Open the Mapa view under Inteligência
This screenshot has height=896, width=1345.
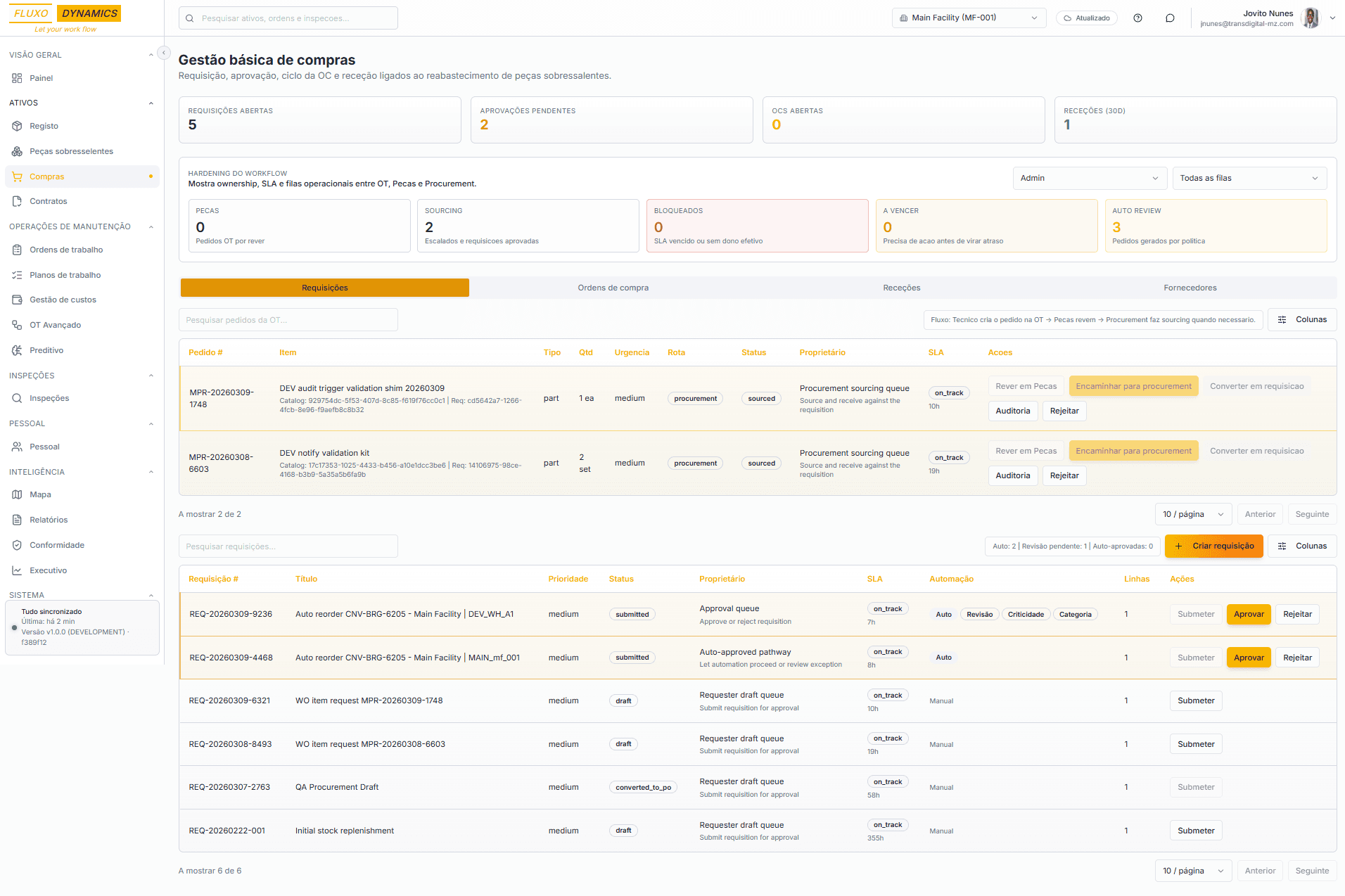coord(40,494)
